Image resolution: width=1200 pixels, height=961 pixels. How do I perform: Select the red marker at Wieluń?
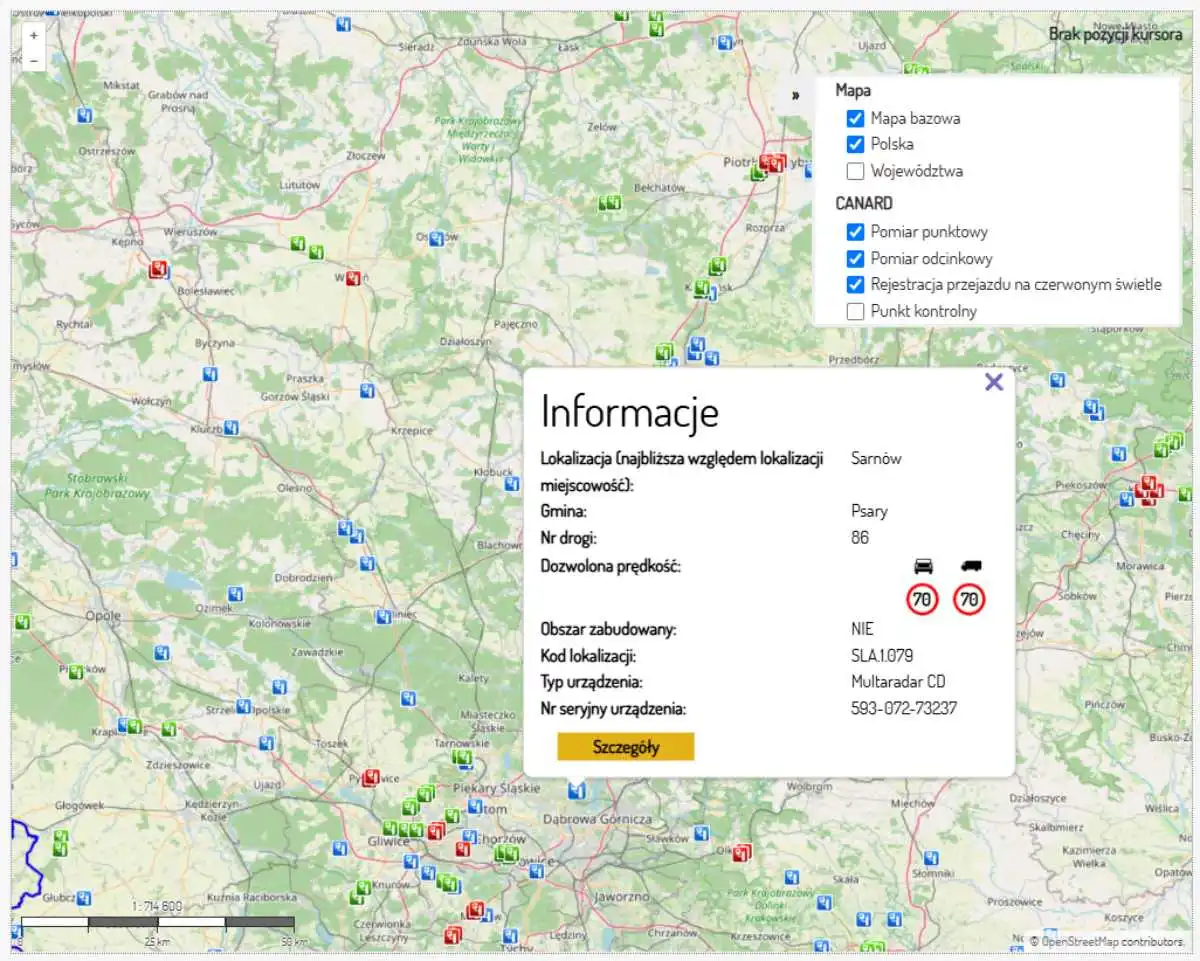point(353,278)
